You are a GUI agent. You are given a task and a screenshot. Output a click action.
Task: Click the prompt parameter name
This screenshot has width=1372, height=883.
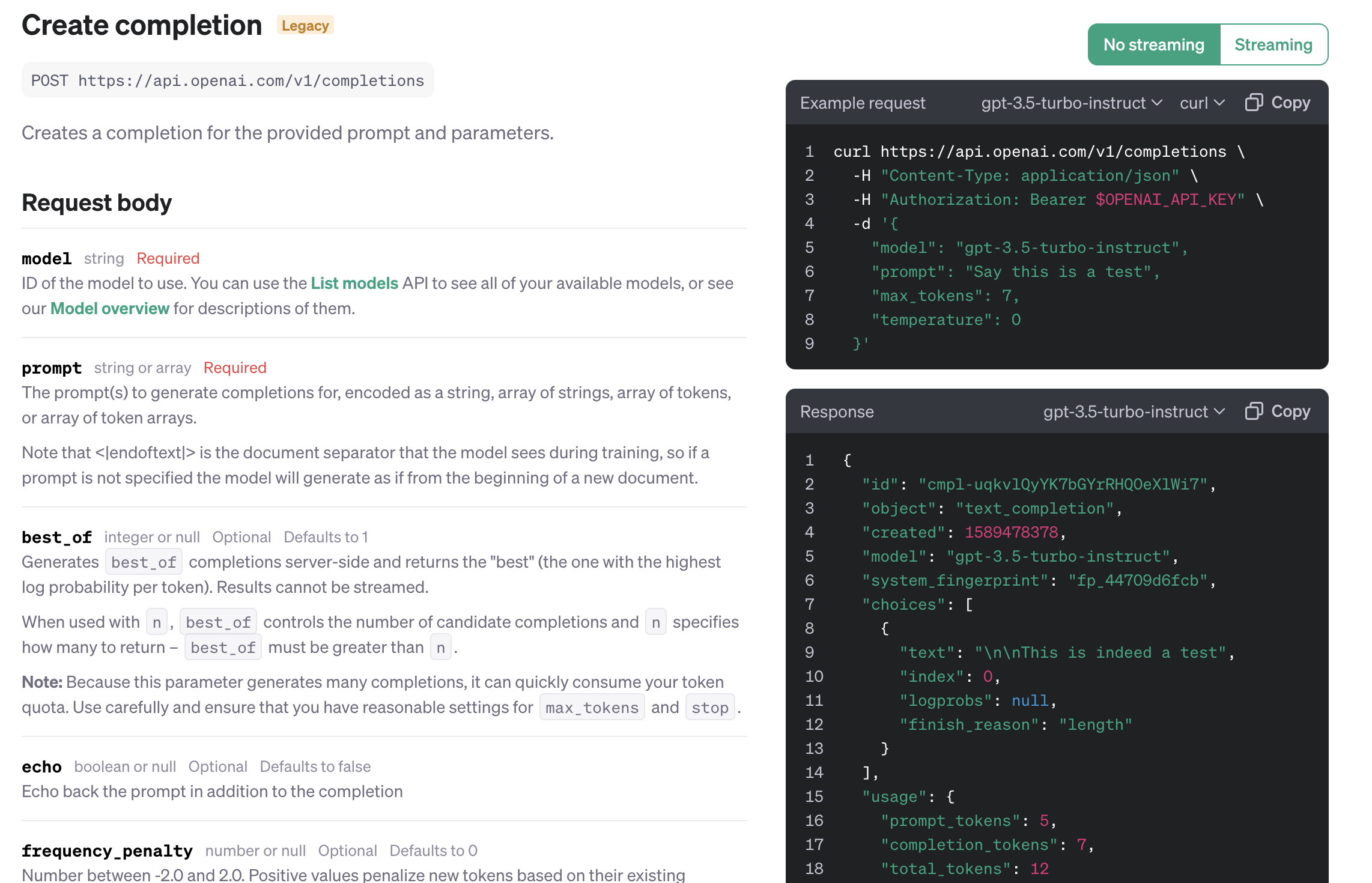[x=52, y=368]
